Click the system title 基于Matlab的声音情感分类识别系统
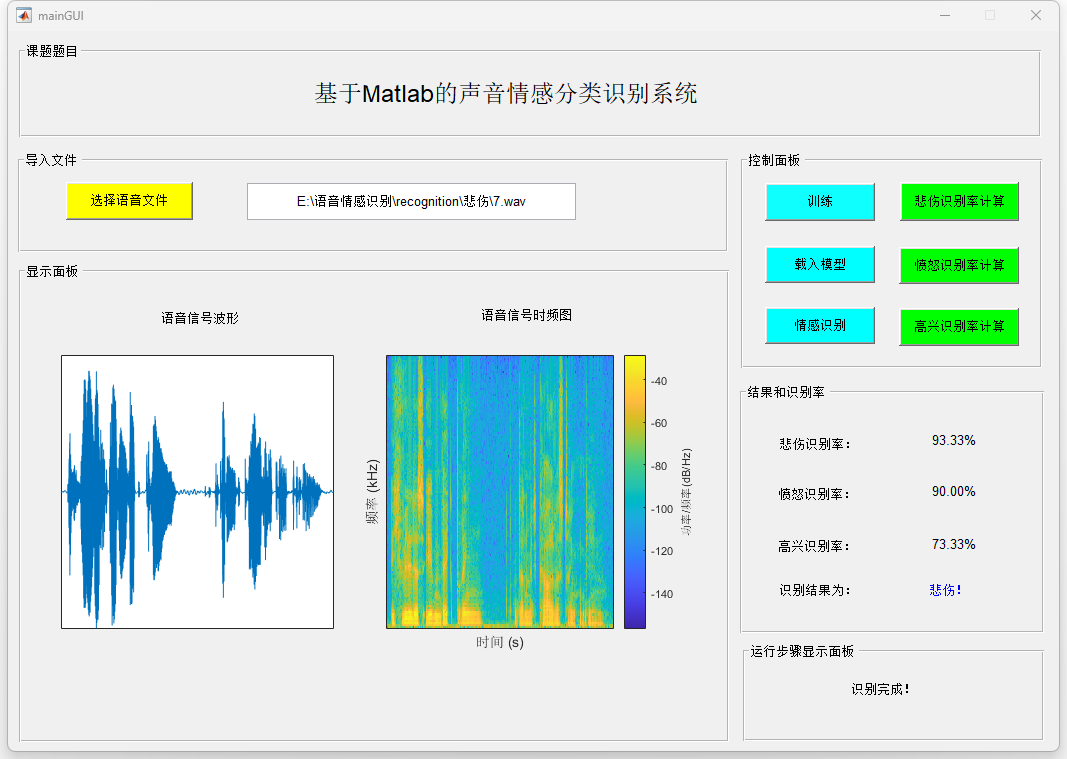Screen dimensions: 1067x759 (x=506, y=94)
